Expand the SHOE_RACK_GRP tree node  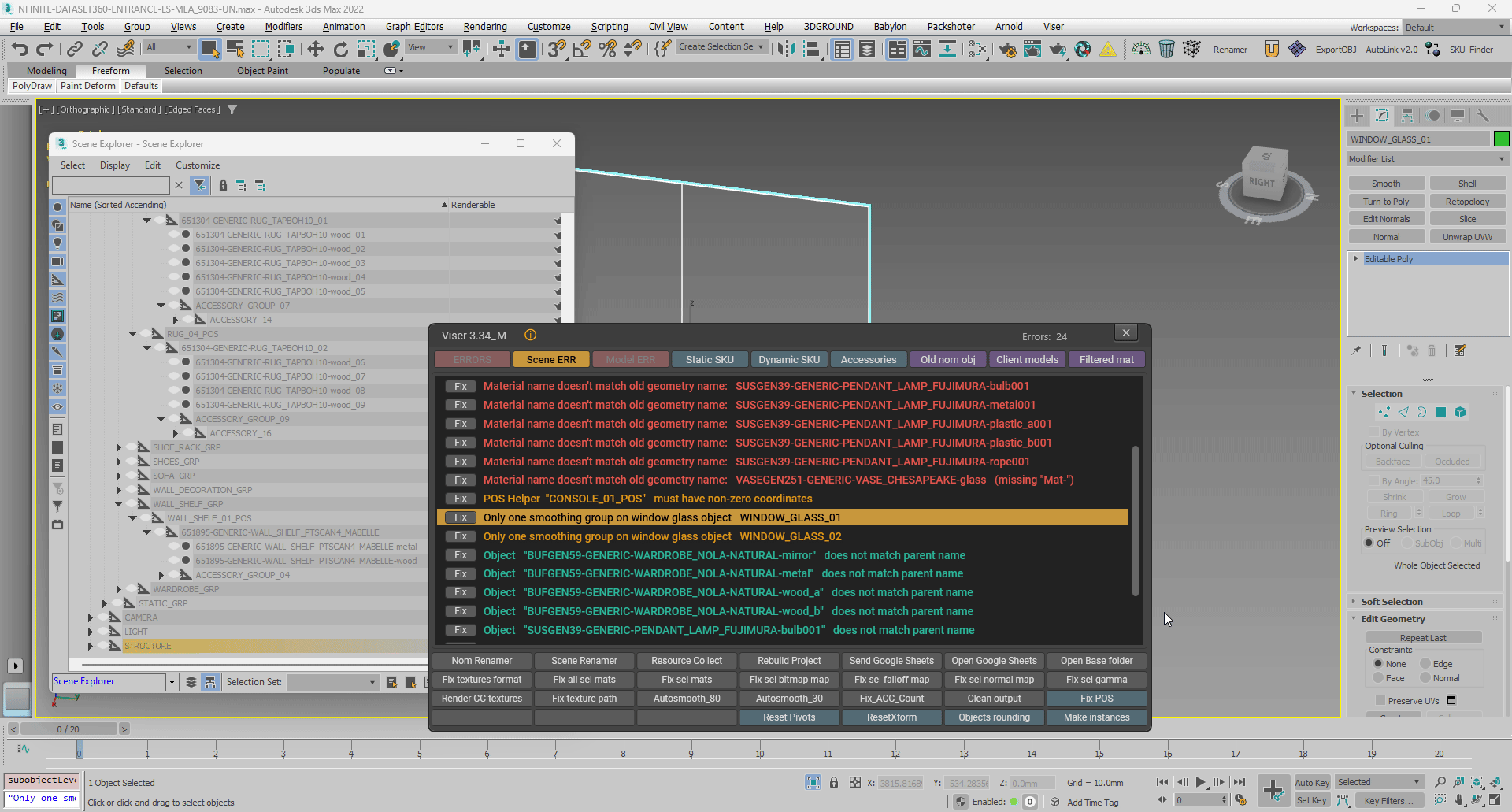[x=119, y=447]
